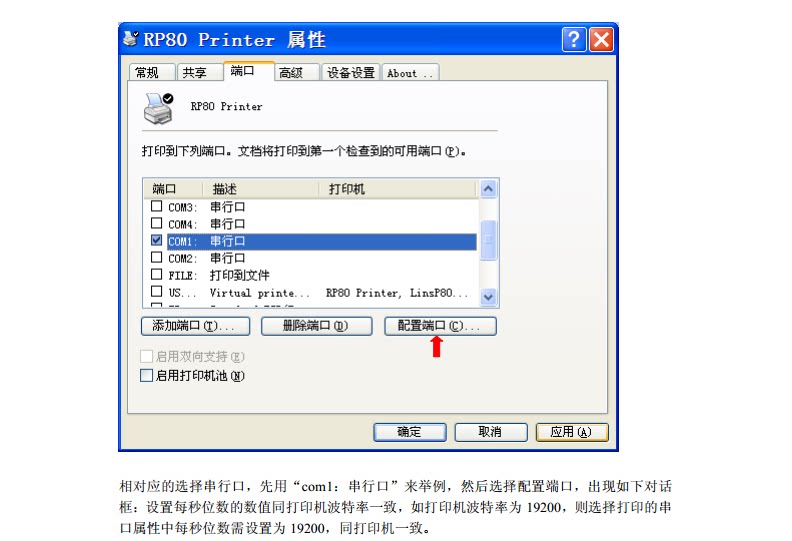The width and height of the screenshot is (792, 541).
Task: Switch to the 共享 tab
Action: coord(200,72)
